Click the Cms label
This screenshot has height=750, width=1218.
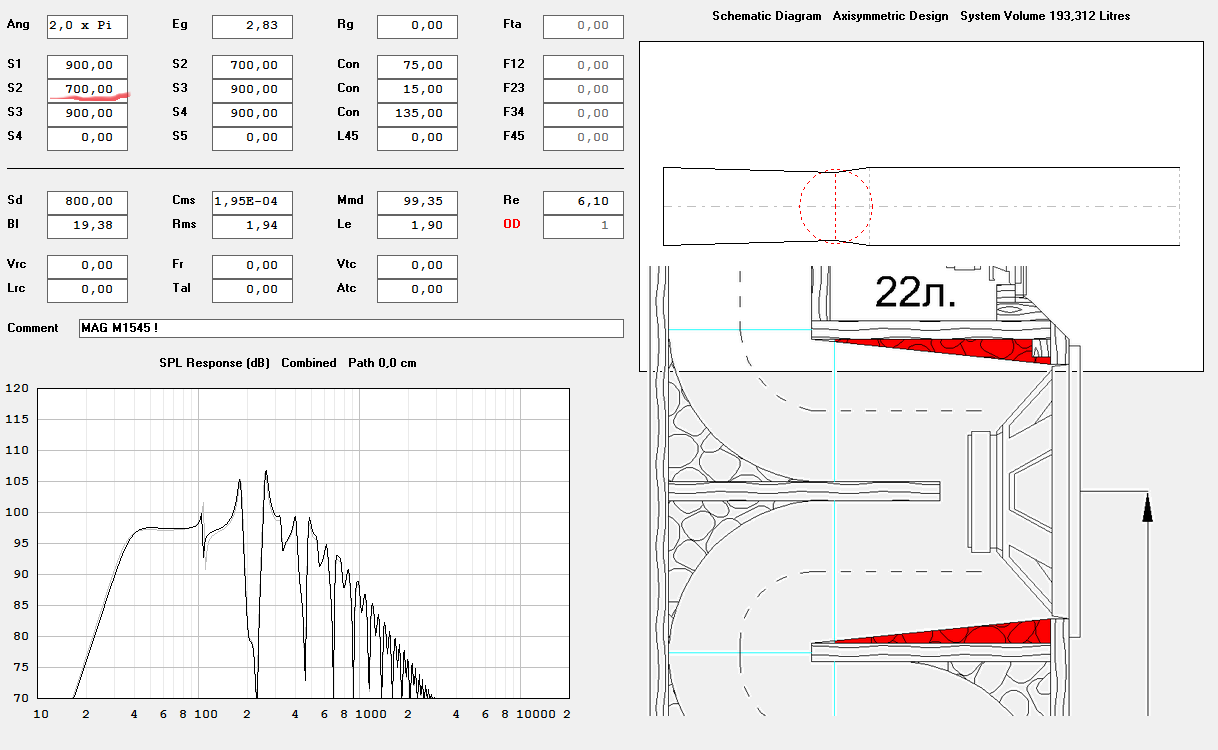coord(184,200)
